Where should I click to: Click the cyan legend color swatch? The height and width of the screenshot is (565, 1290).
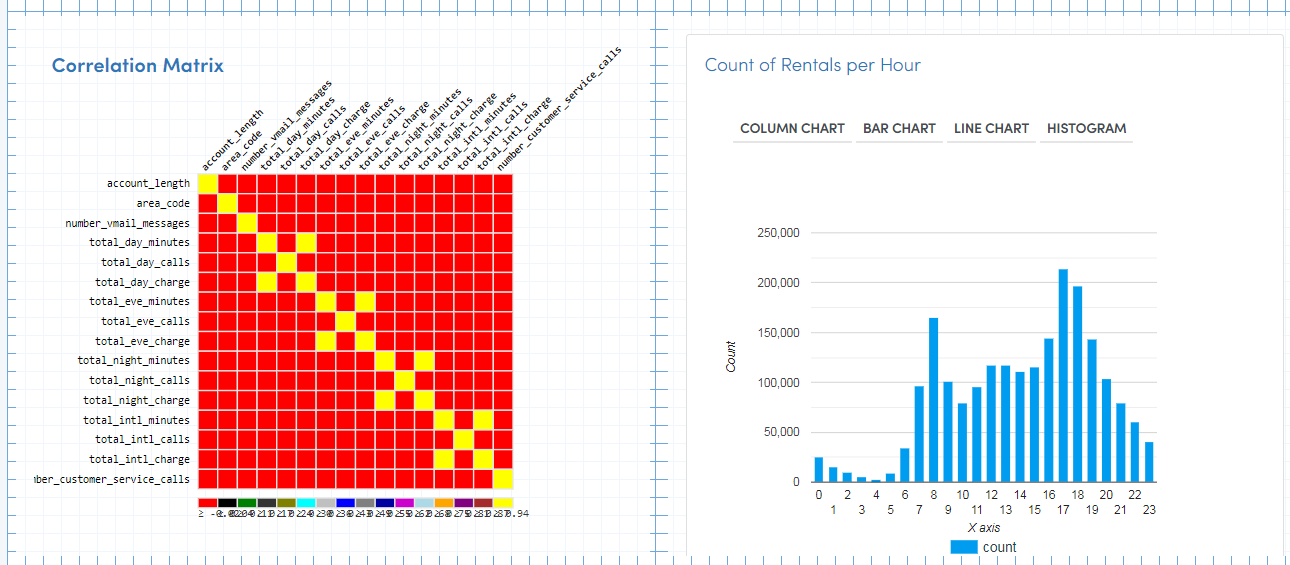[x=306, y=503]
